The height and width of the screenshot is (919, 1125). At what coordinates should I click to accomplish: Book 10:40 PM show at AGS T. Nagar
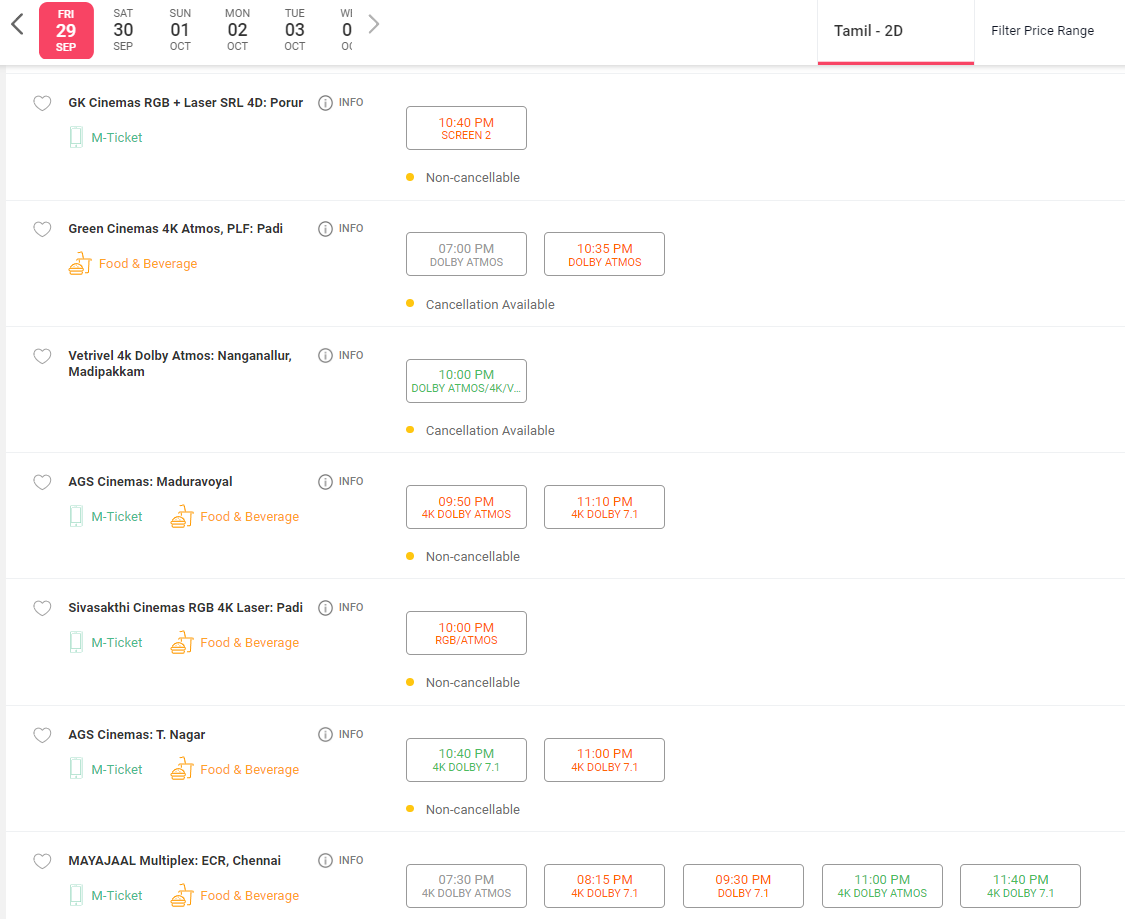[x=466, y=760]
